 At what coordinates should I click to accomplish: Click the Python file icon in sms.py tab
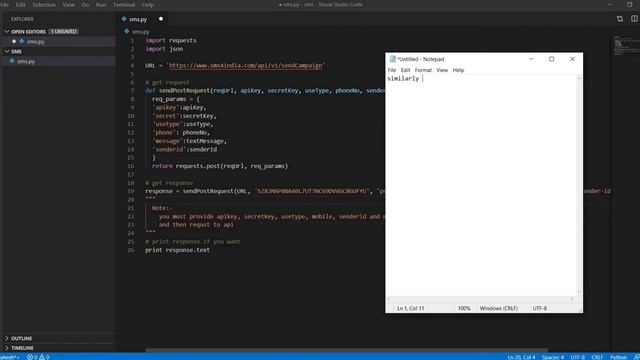click(x=124, y=19)
